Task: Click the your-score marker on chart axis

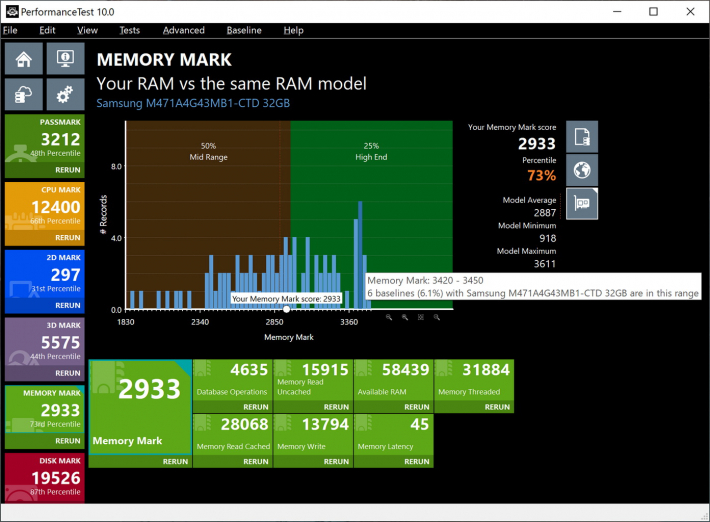Action: pos(287,309)
